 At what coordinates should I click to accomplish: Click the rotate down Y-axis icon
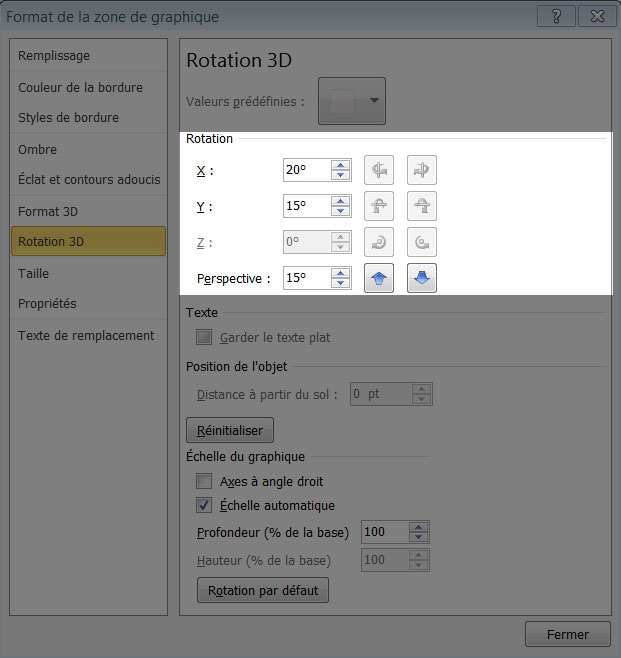422,206
